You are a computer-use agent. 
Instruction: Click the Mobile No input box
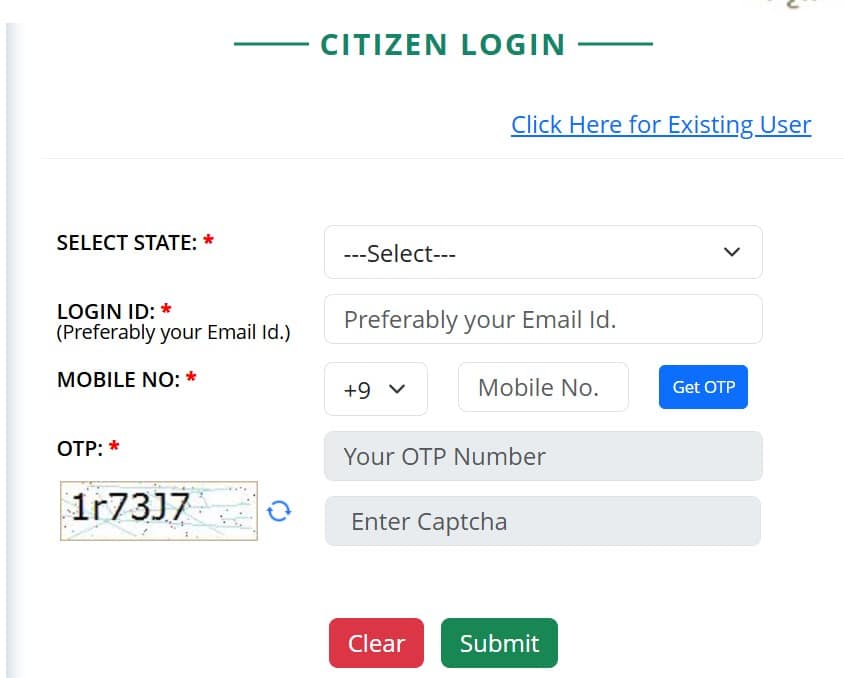(543, 387)
